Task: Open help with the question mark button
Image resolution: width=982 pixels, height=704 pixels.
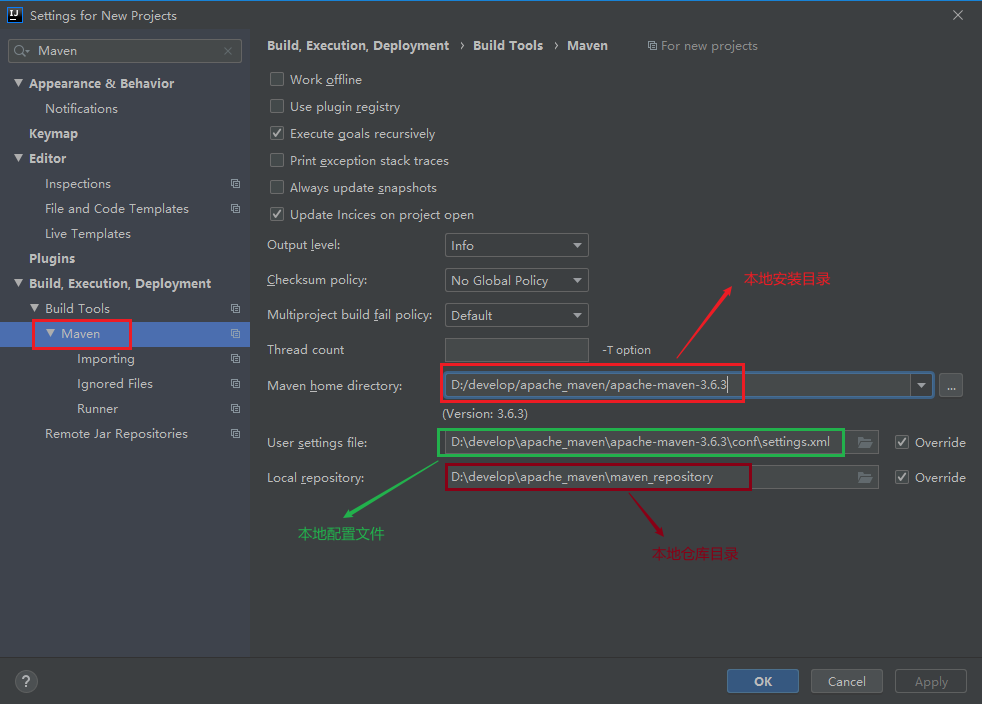Action: click(x=26, y=681)
